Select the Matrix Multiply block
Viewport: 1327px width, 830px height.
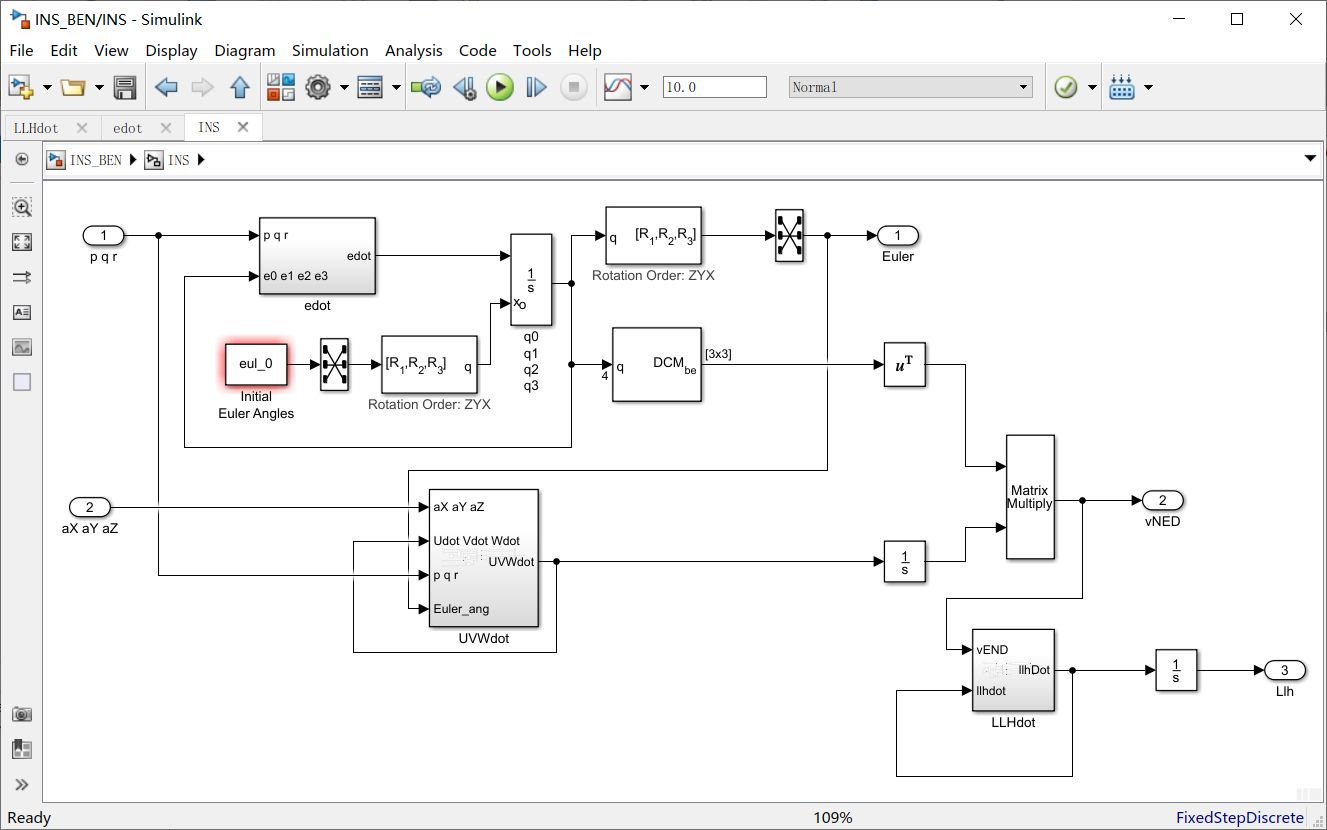pyautogui.click(x=1030, y=497)
